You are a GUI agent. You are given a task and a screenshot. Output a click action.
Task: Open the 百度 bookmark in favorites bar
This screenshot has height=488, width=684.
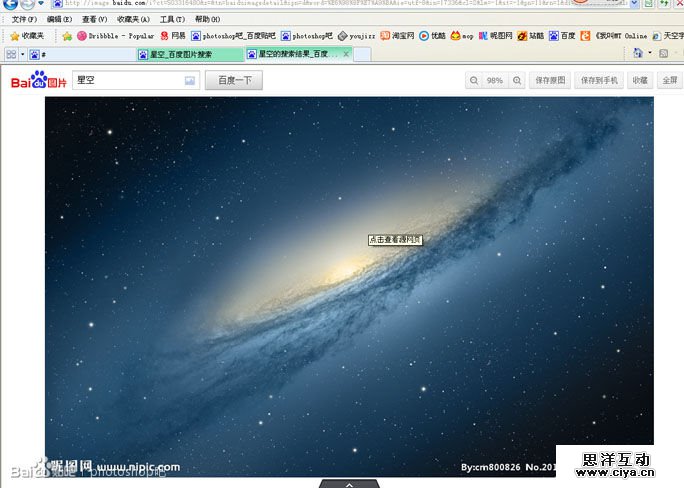[562, 36]
